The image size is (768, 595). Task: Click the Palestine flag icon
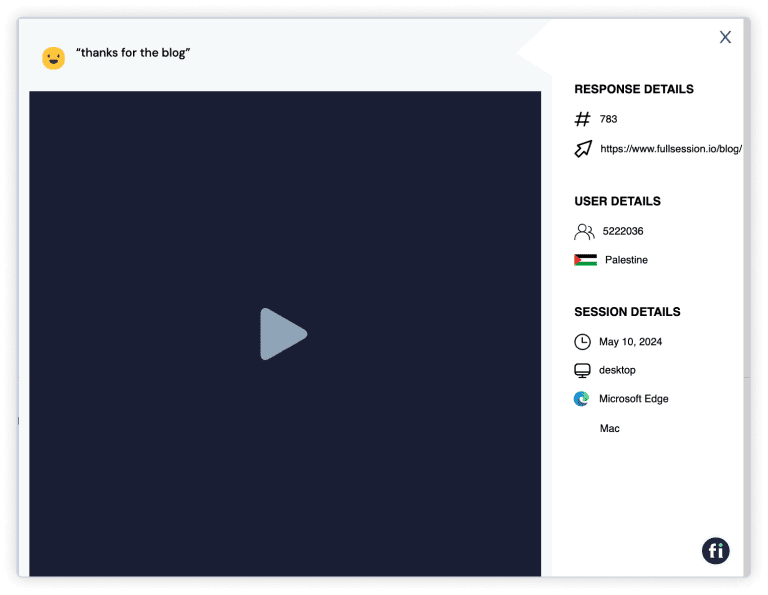(x=585, y=260)
